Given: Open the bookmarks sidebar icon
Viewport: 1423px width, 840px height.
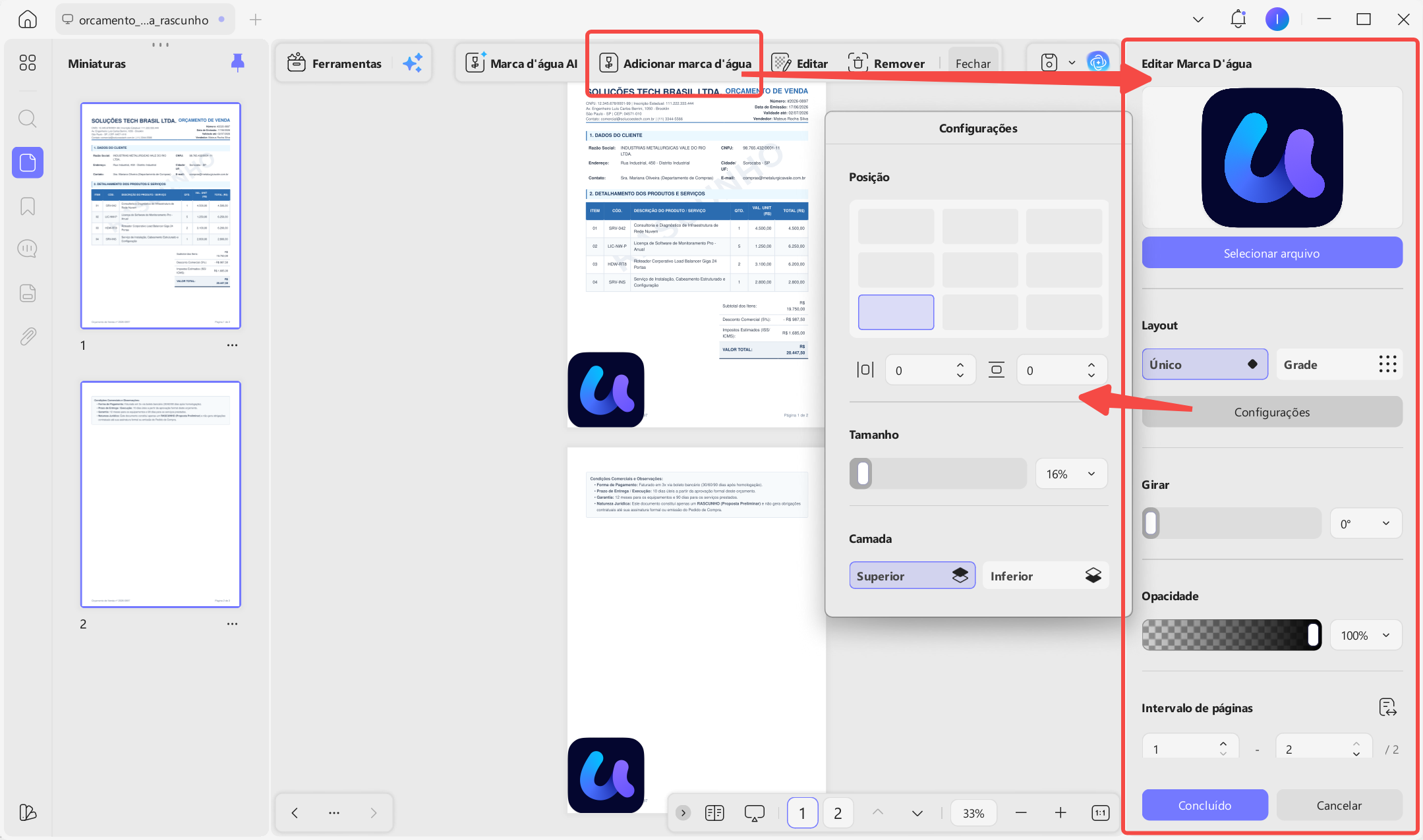Looking at the screenshot, I should click(x=28, y=206).
